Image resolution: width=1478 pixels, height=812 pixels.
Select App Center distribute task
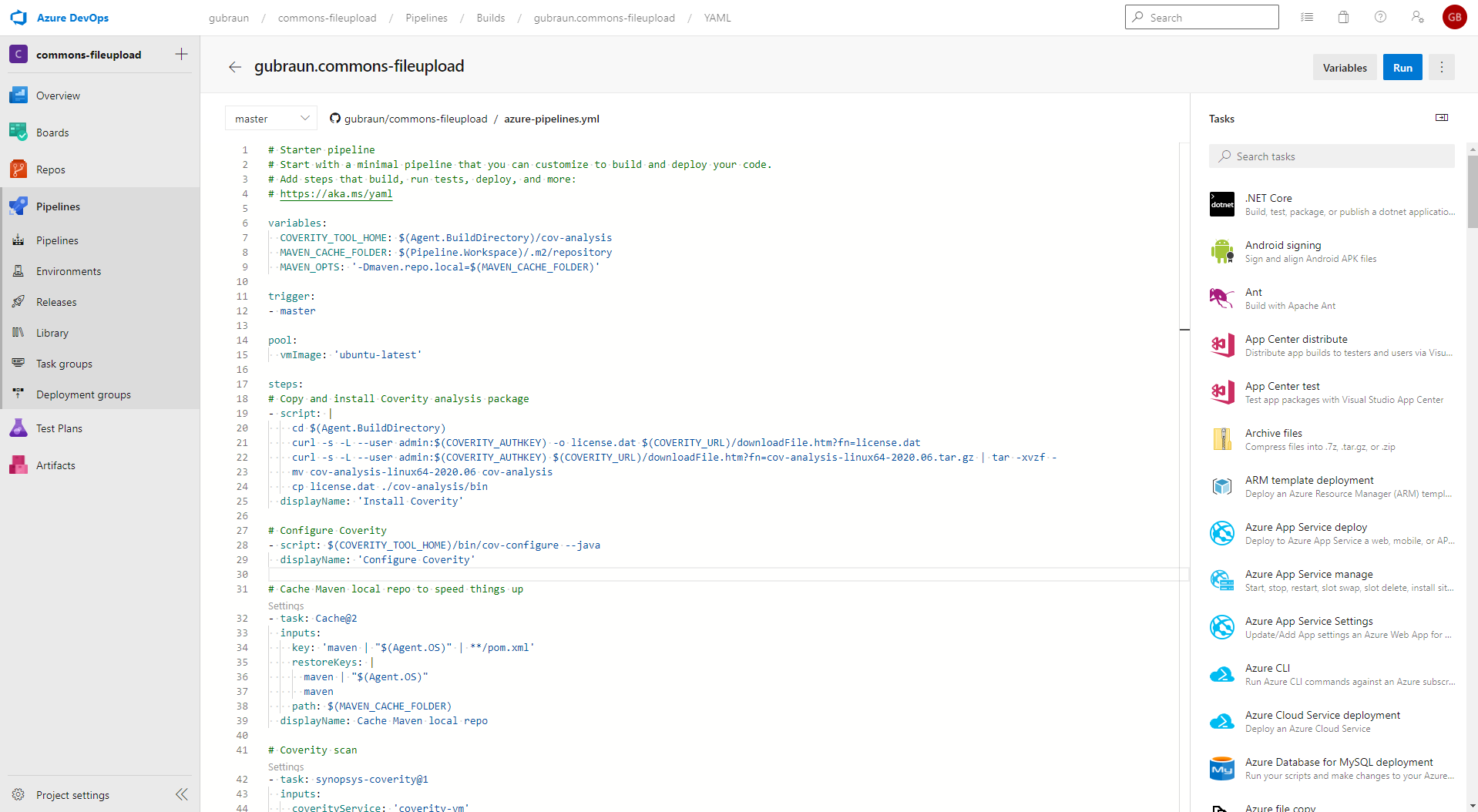click(1332, 345)
